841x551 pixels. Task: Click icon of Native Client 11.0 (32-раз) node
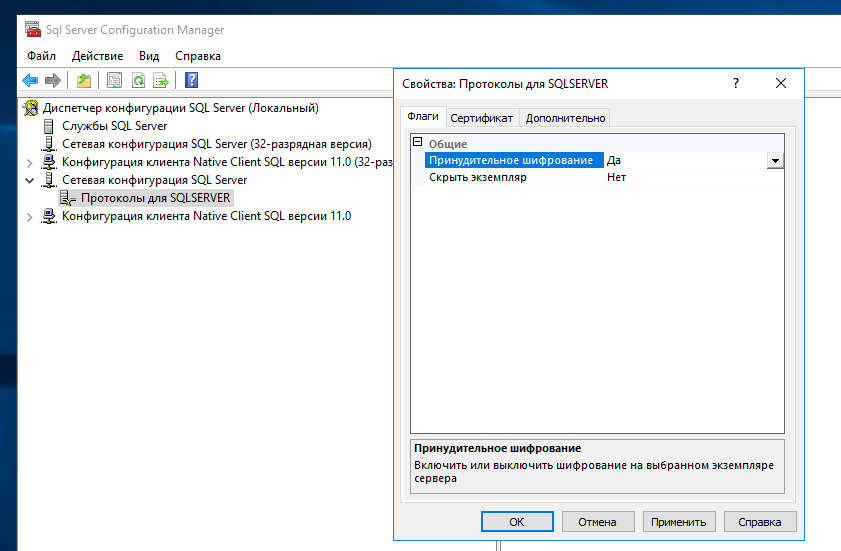pos(49,161)
